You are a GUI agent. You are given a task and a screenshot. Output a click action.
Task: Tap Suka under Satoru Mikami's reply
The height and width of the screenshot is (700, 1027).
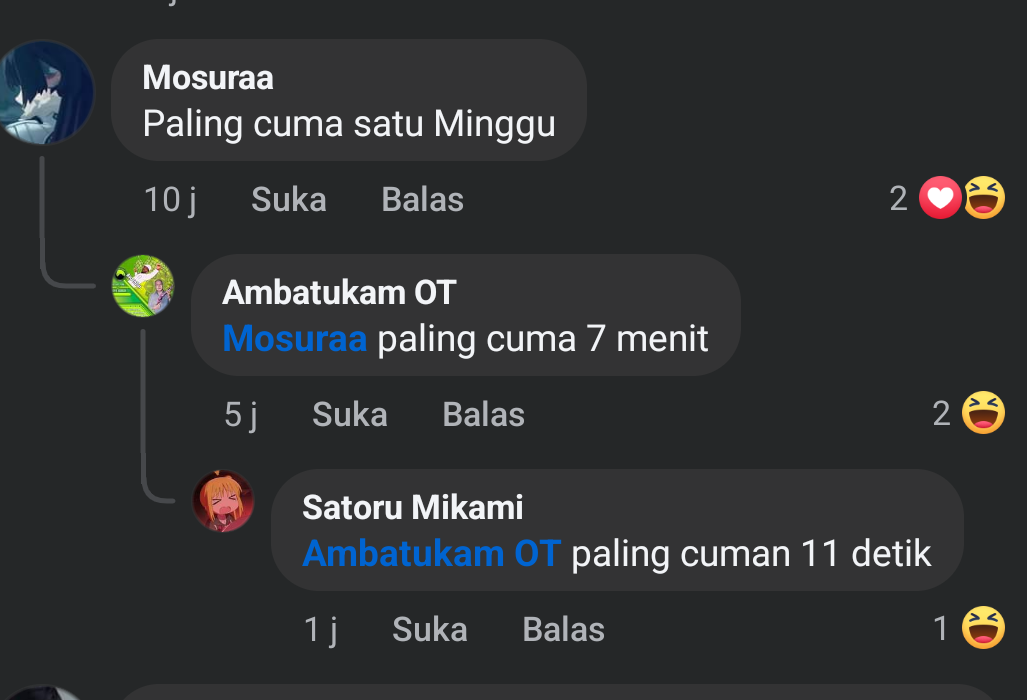pyautogui.click(x=429, y=629)
